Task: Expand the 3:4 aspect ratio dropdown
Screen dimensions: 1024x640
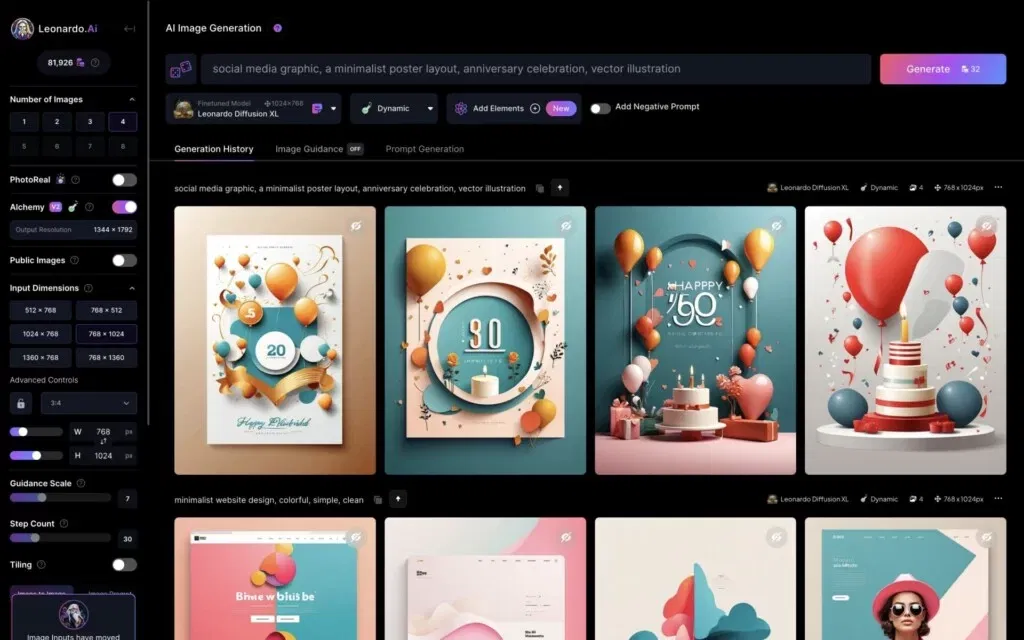Action: point(88,403)
